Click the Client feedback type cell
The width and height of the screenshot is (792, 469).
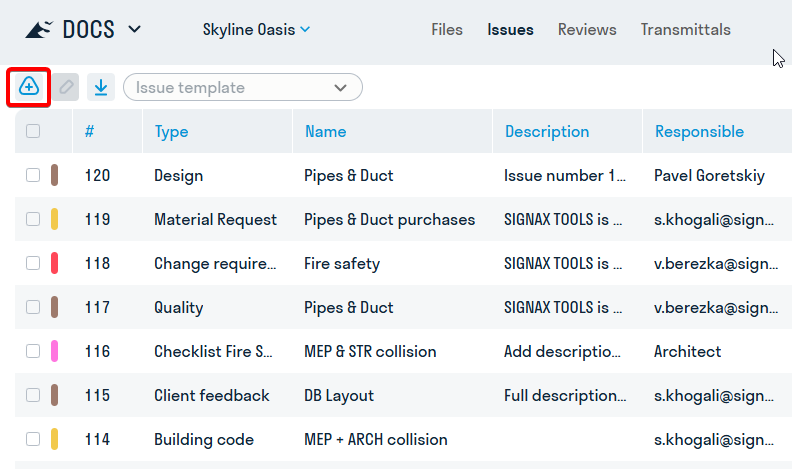click(x=212, y=395)
